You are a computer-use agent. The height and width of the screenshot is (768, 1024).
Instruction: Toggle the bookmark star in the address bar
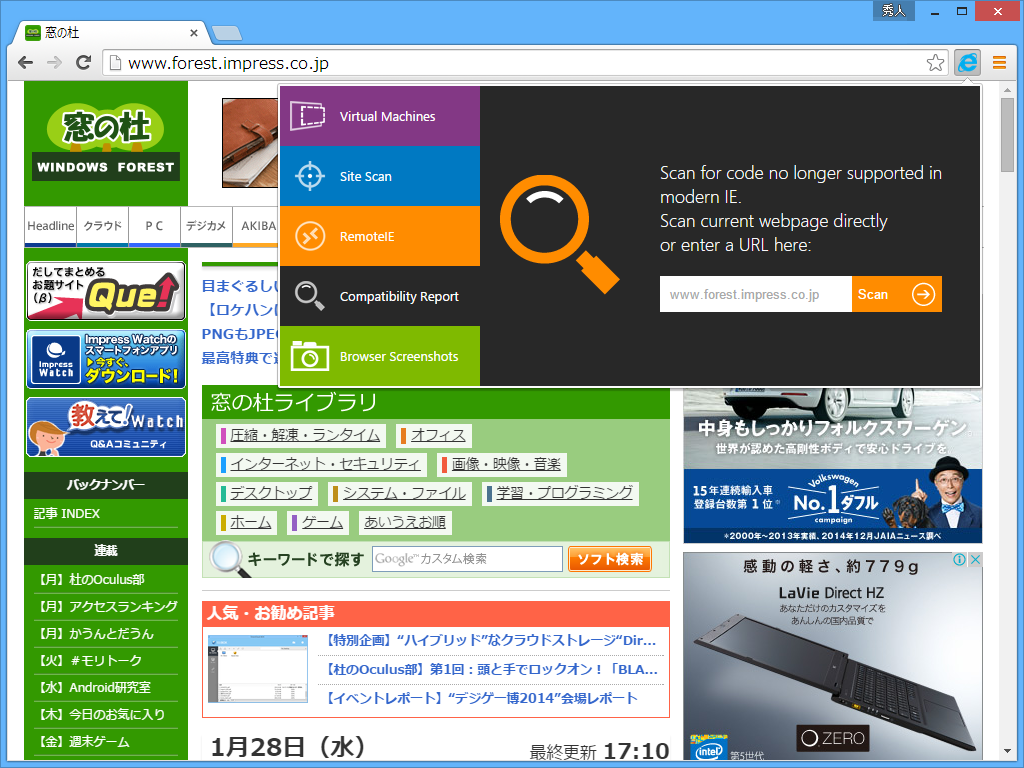pyautogui.click(x=935, y=62)
